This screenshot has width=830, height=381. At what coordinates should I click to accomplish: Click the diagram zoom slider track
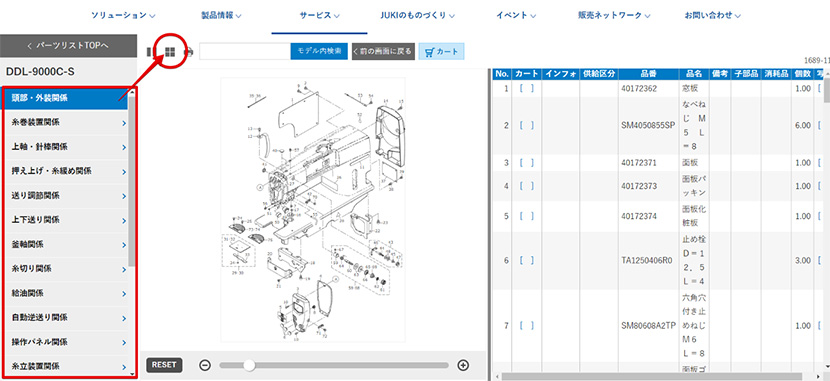pyautogui.click(x=334, y=365)
